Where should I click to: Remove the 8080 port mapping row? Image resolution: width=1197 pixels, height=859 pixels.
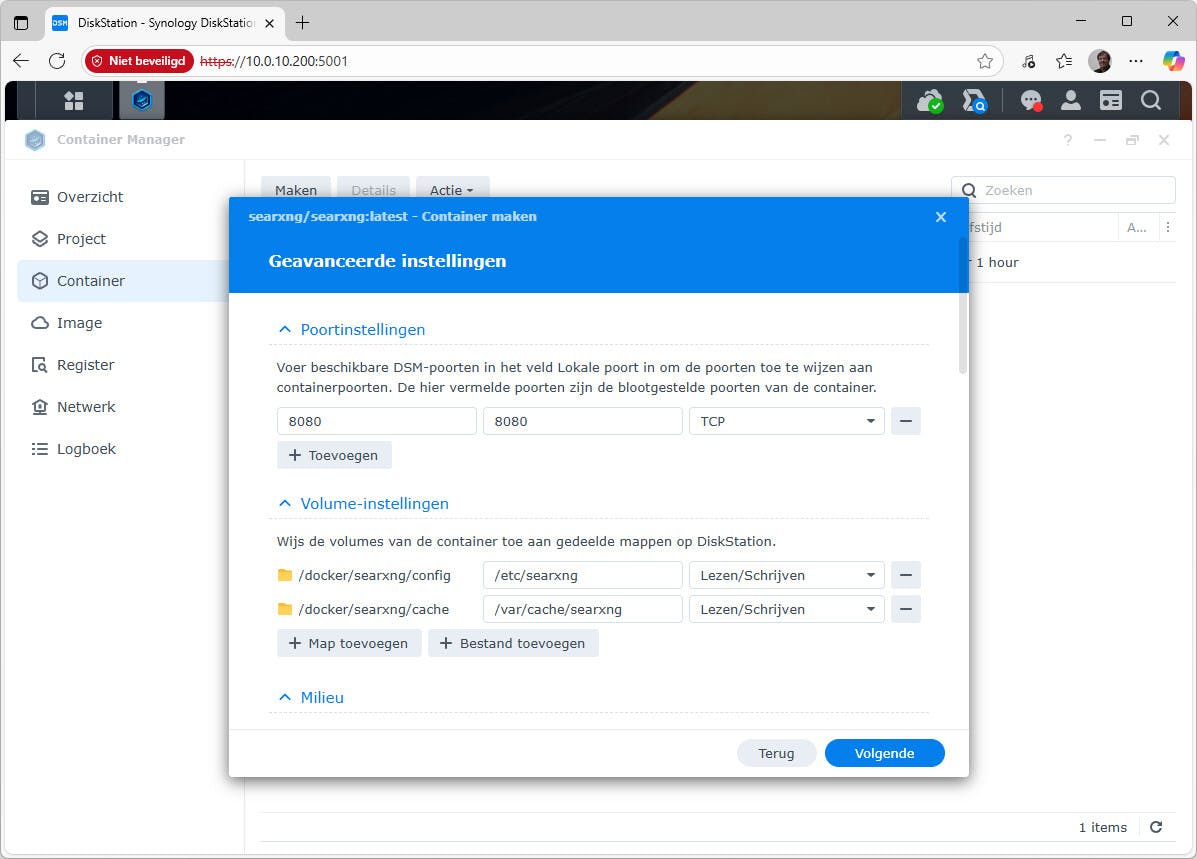click(x=905, y=421)
